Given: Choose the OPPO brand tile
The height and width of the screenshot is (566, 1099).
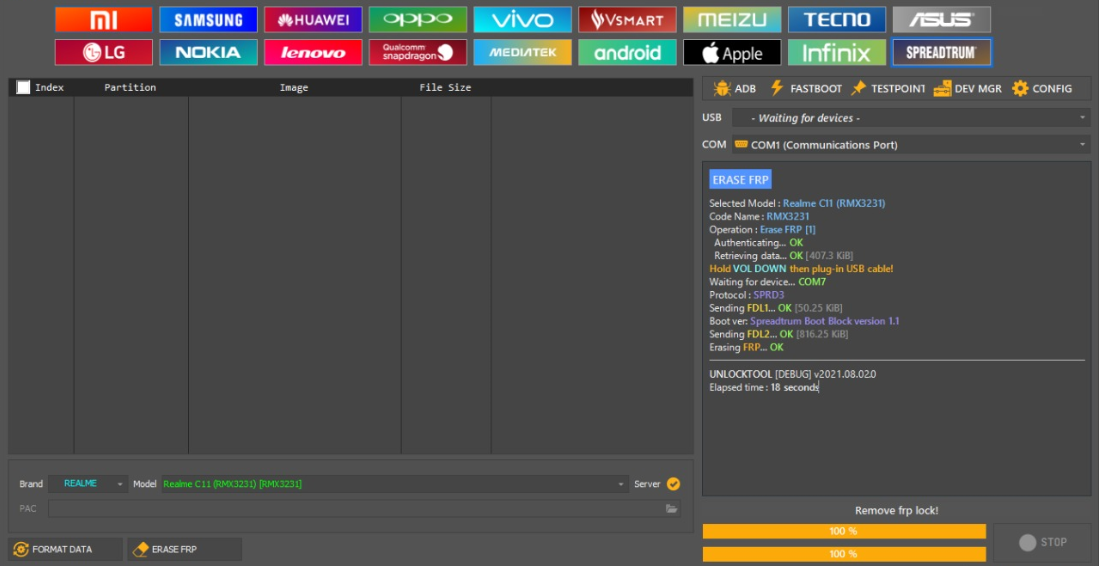Looking at the screenshot, I should click(418, 20).
